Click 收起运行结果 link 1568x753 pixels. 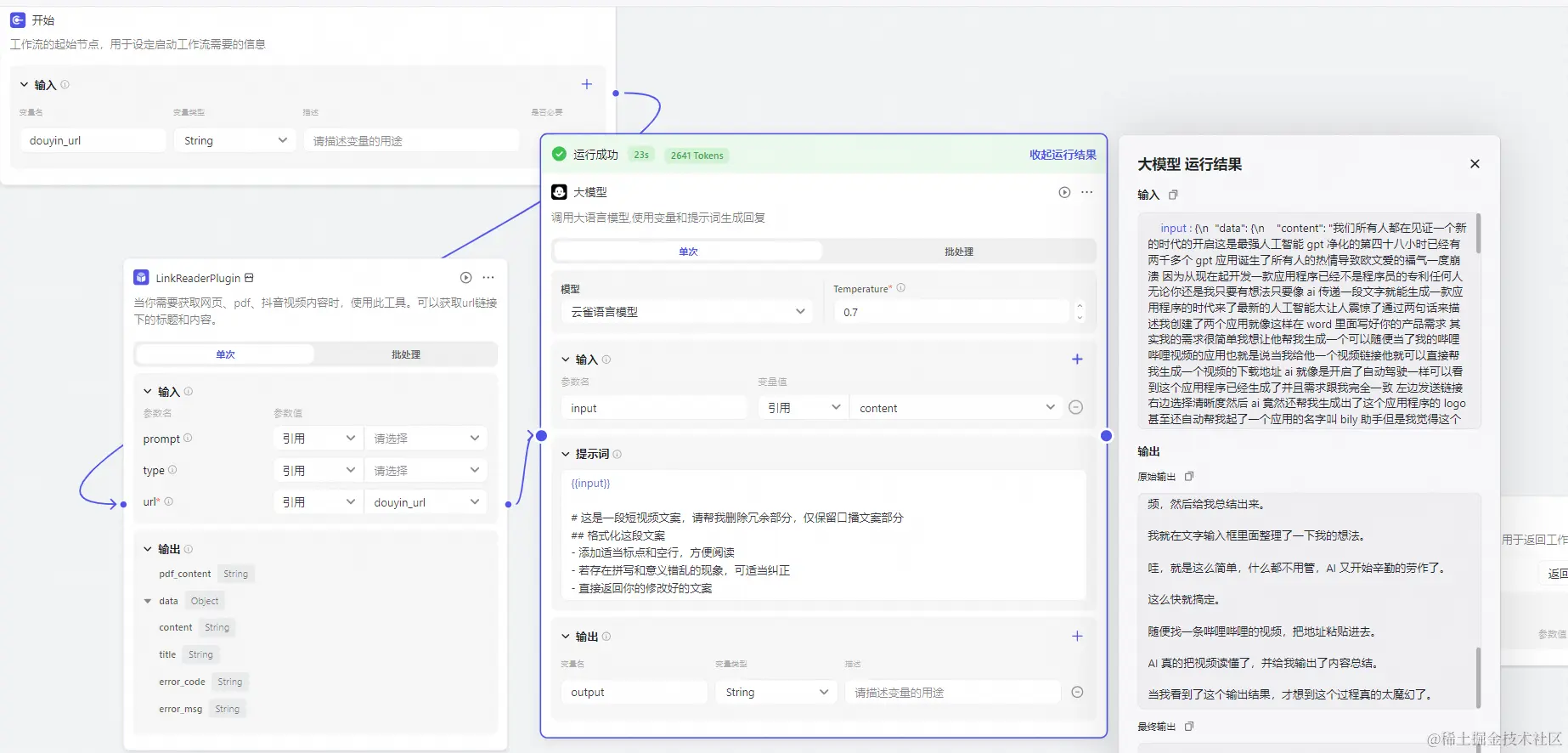pyautogui.click(x=1063, y=155)
